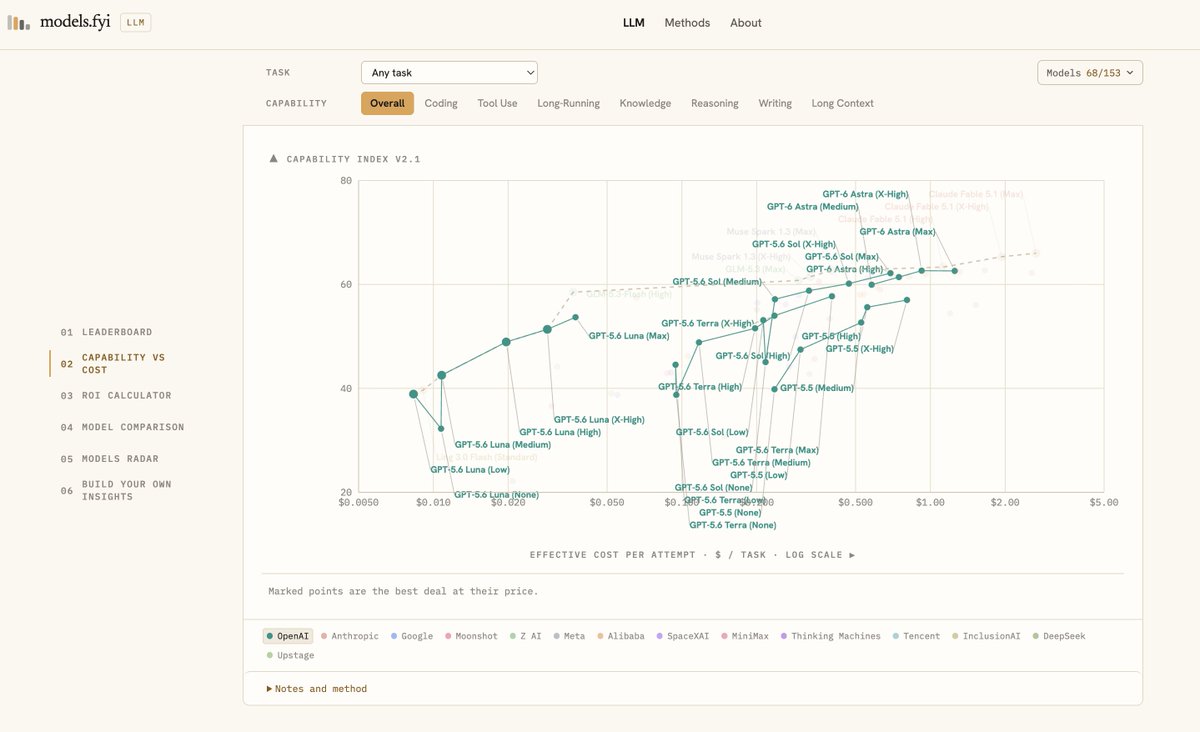Click the GPT-5.6 Luna (High) chart label
The image size is (1200, 732).
(x=560, y=432)
